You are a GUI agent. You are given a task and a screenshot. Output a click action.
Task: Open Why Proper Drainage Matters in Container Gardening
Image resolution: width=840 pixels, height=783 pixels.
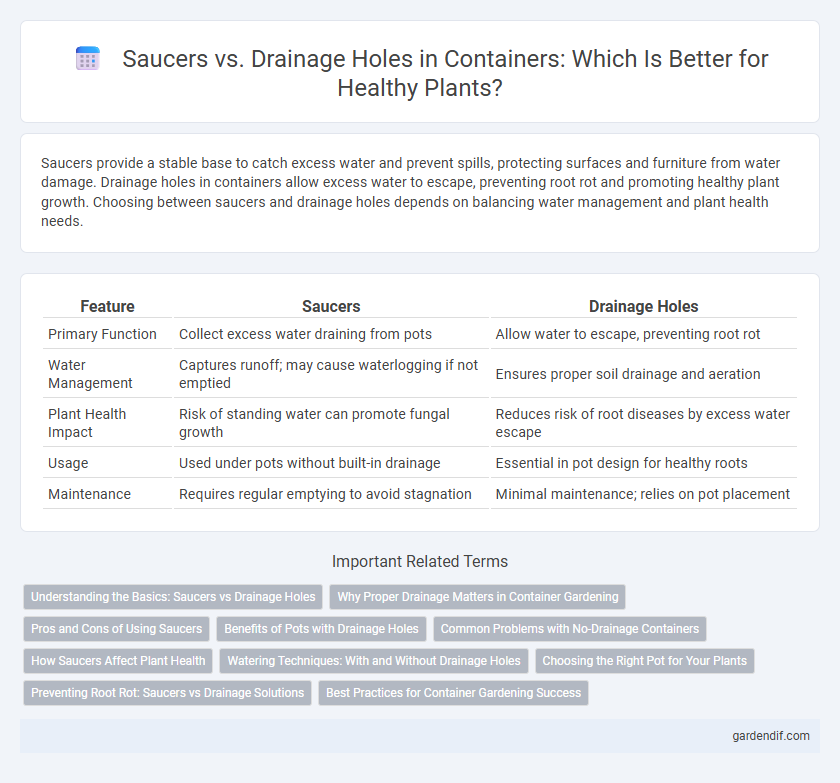pyautogui.click(x=477, y=597)
